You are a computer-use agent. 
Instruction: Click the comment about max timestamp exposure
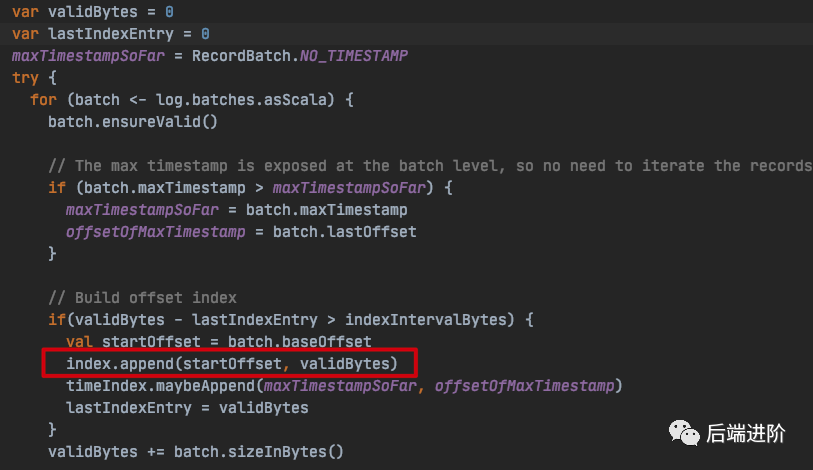430,165
